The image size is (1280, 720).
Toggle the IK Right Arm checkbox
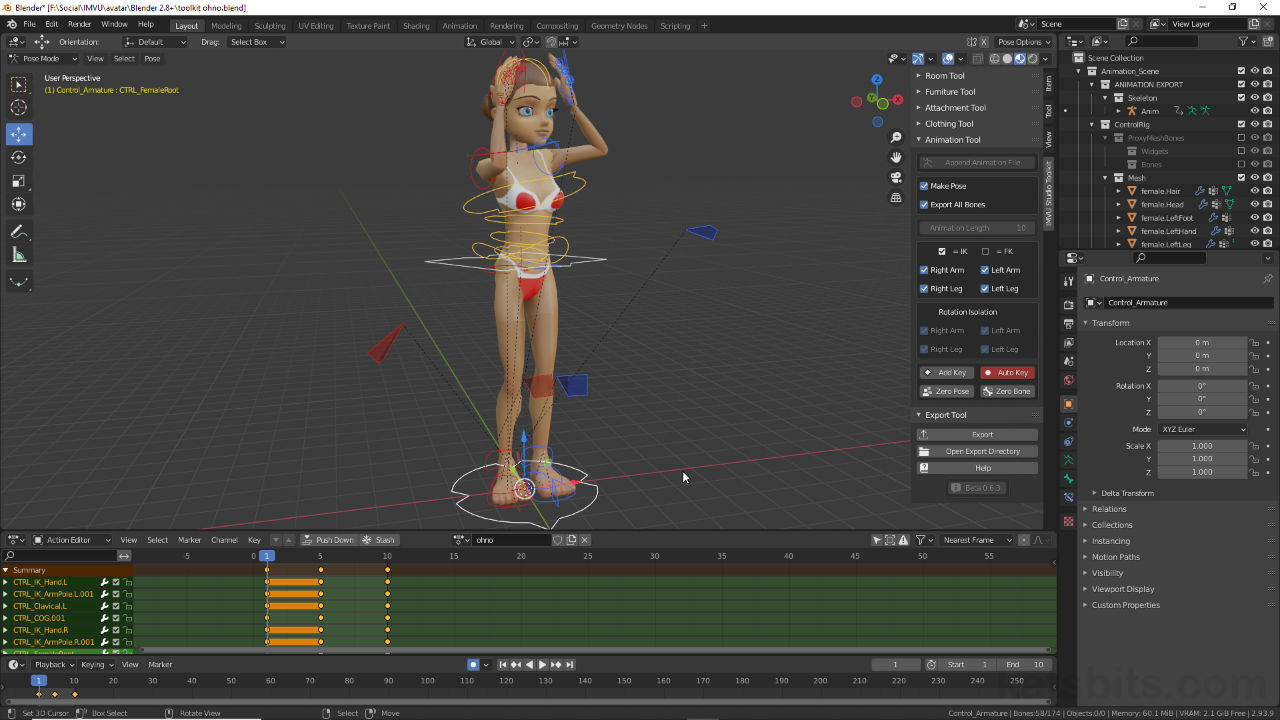924,270
